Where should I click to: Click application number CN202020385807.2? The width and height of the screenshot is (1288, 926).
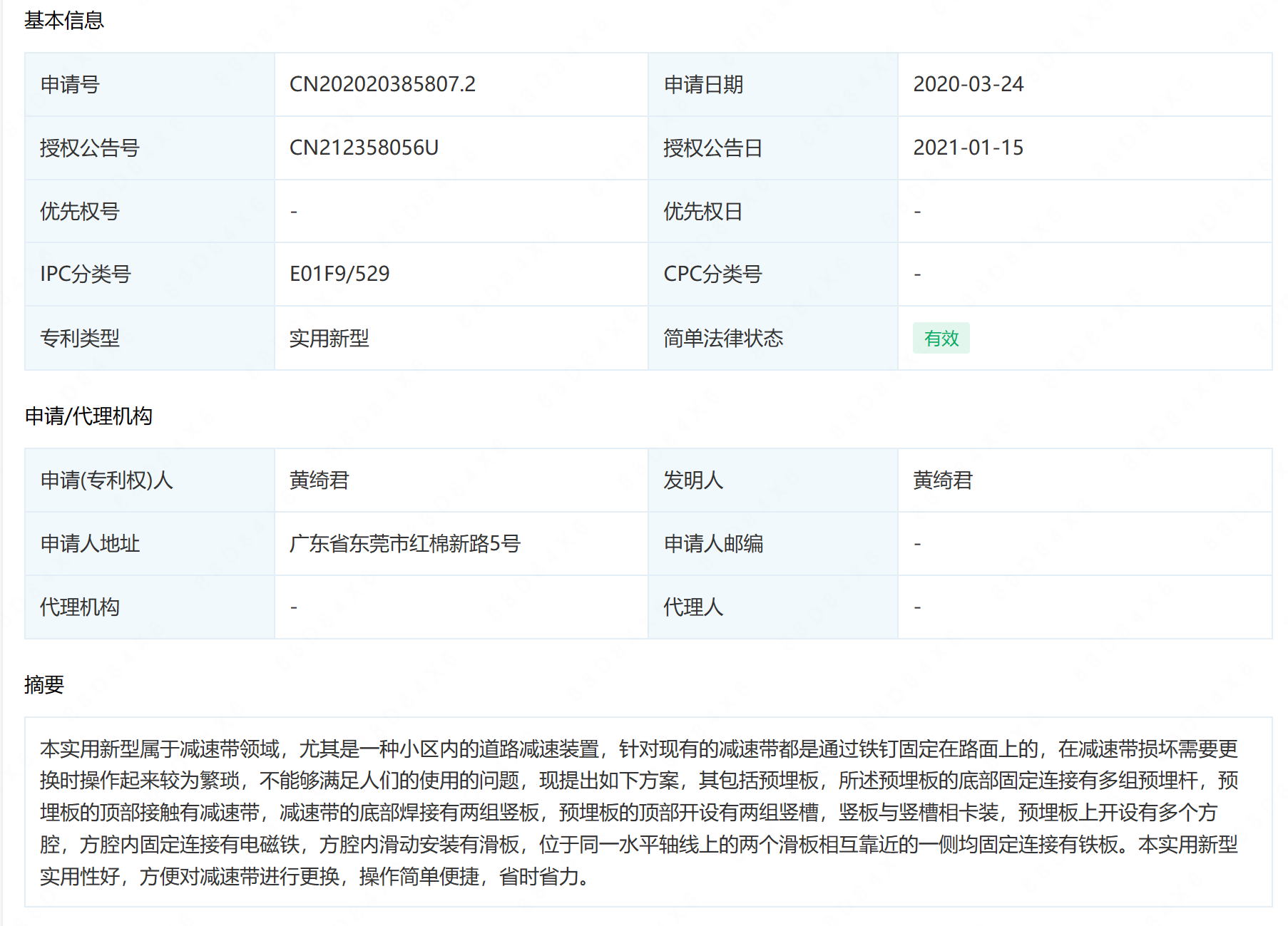pyautogui.click(x=382, y=84)
